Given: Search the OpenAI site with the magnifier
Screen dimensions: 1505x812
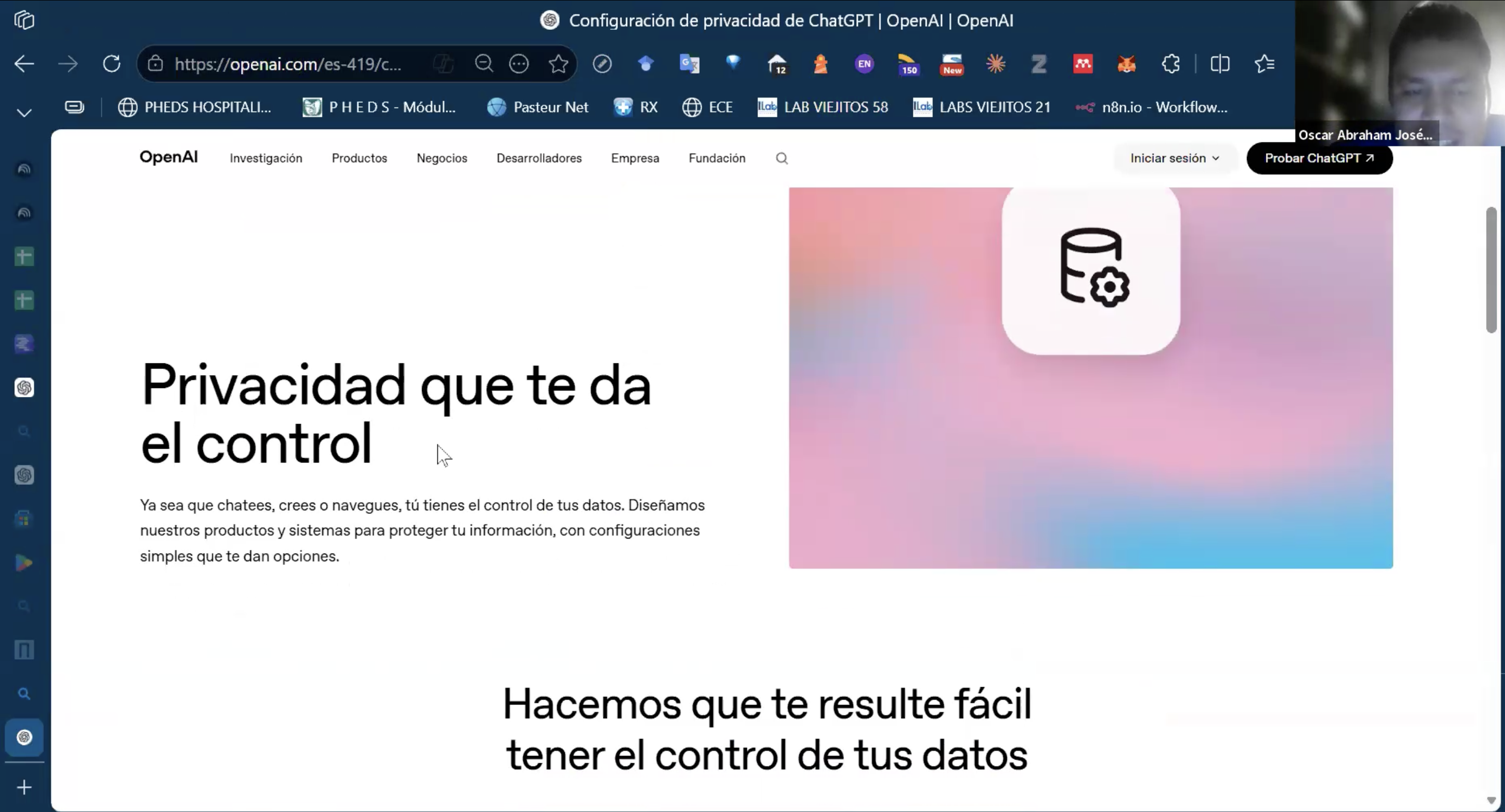Looking at the screenshot, I should pos(782,158).
